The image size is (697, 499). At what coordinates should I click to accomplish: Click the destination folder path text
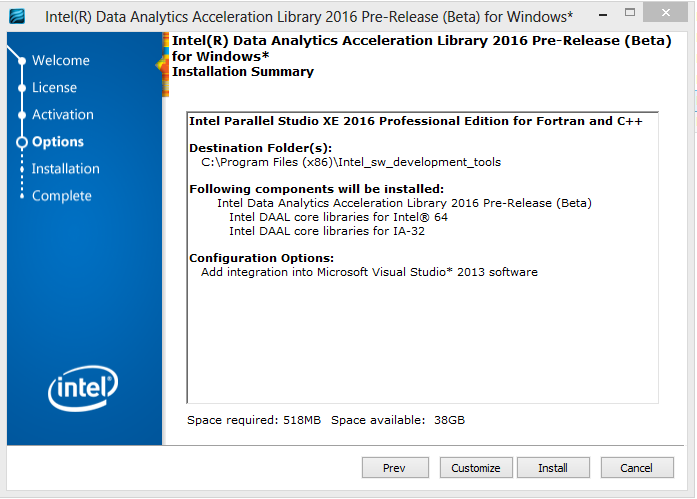[x=351, y=162]
